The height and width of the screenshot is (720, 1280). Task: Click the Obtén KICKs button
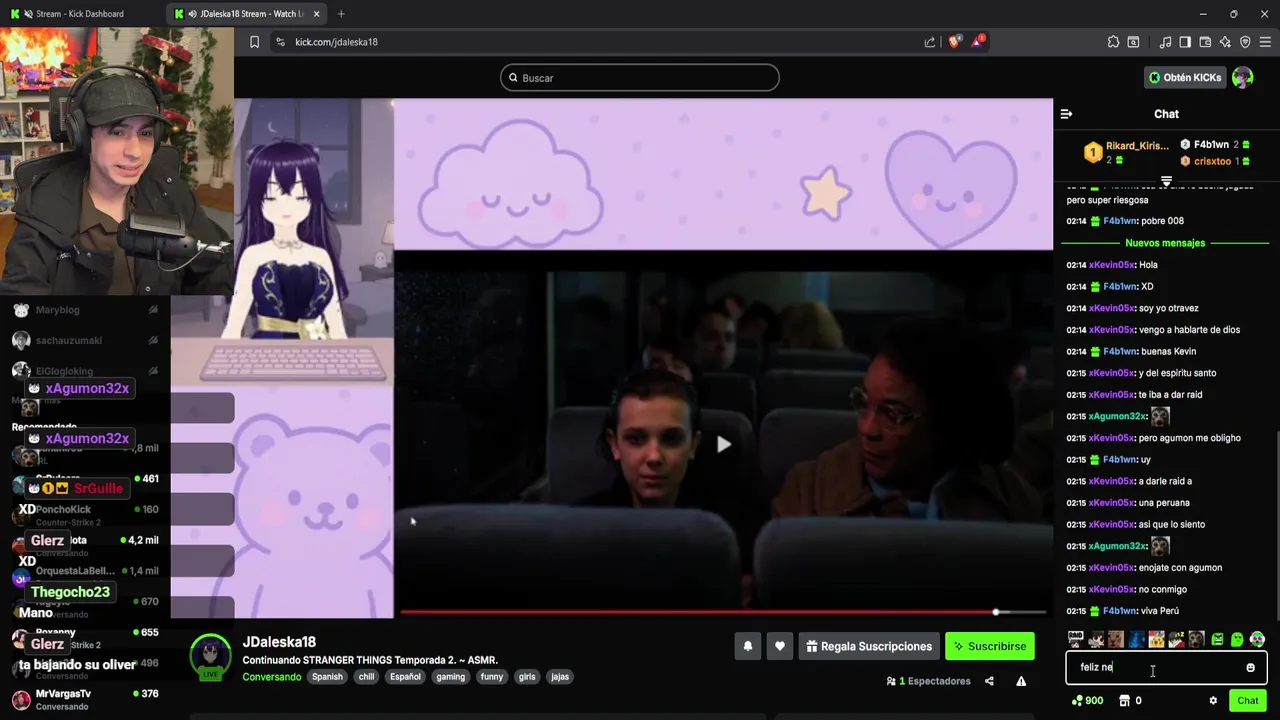pos(1185,77)
